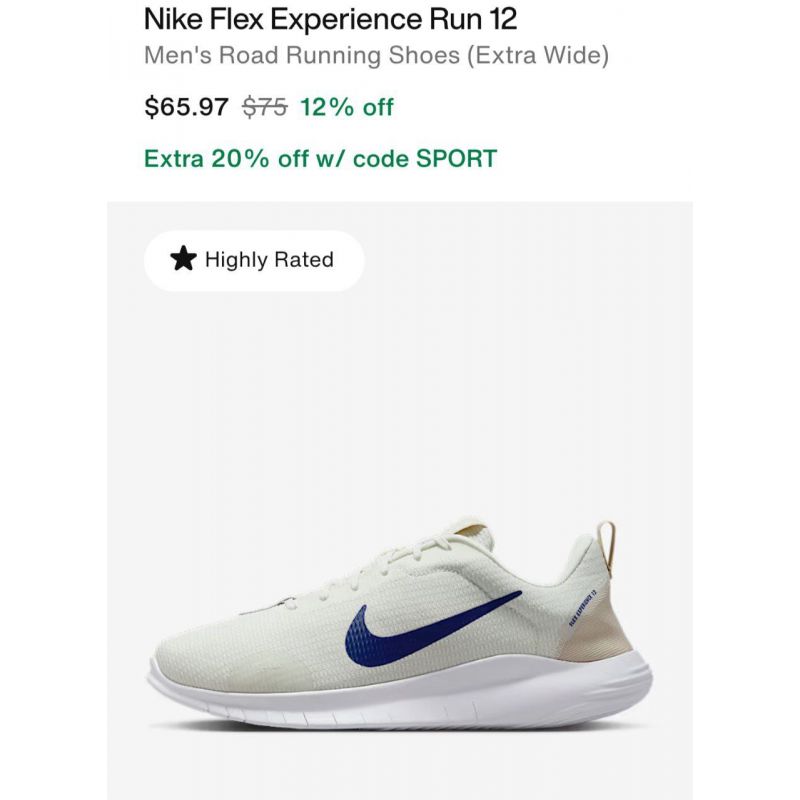This screenshot has width=800, height=800.
Task: Click the $65.97 sale price
Action: [186, 107]
